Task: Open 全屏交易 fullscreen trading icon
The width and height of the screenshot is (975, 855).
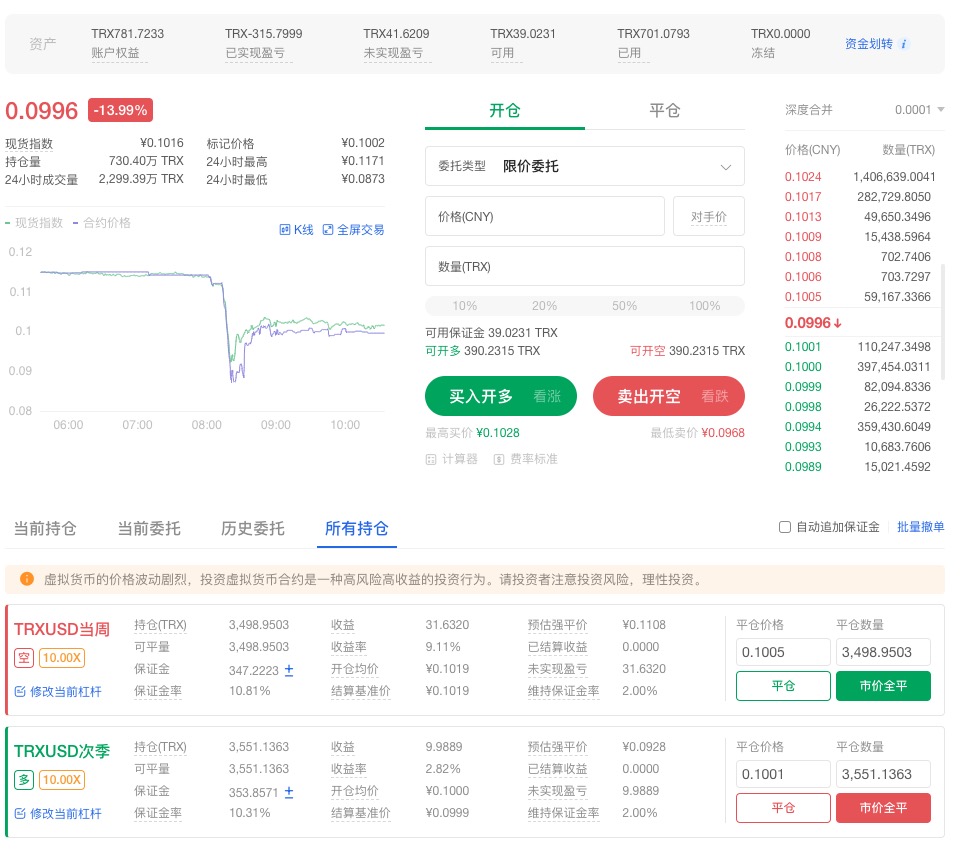Action: (x=328, y=229)
